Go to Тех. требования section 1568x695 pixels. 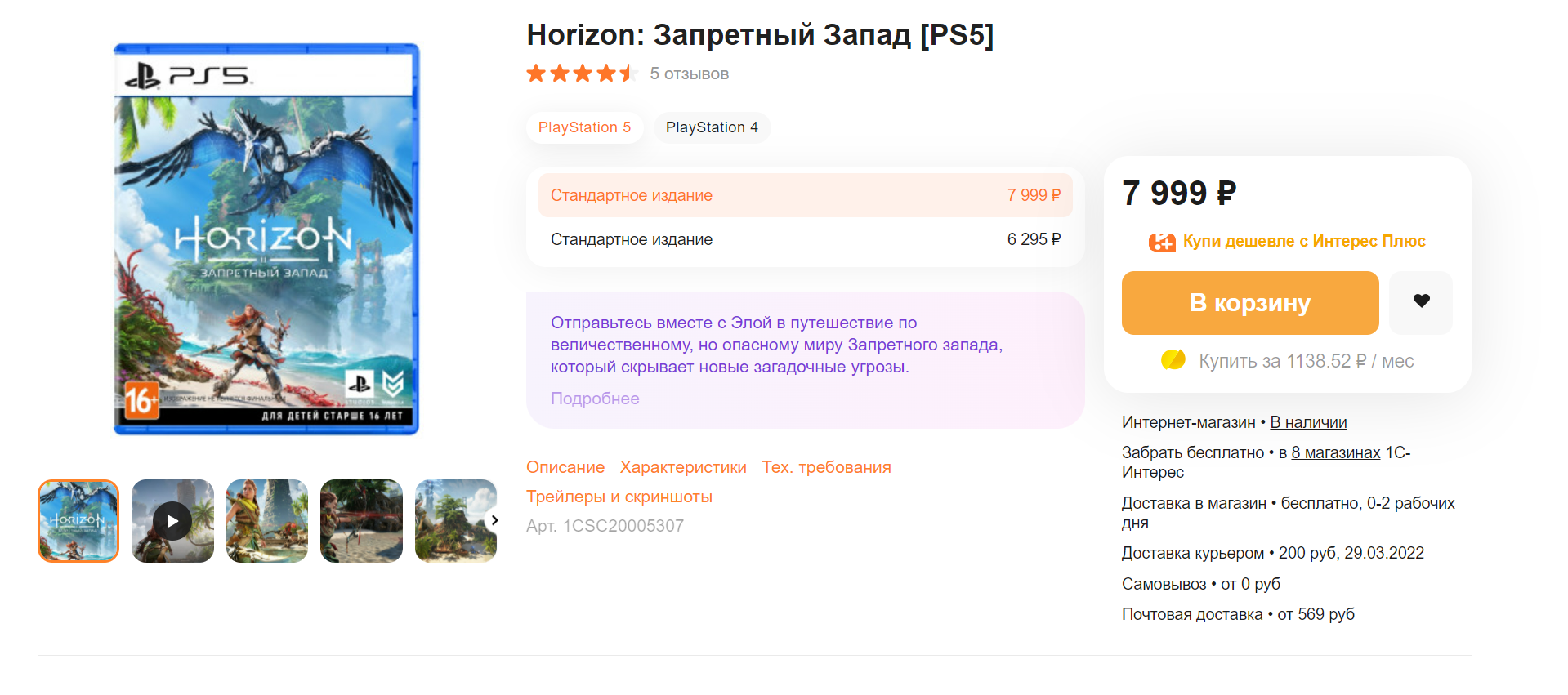coord(826,467)
